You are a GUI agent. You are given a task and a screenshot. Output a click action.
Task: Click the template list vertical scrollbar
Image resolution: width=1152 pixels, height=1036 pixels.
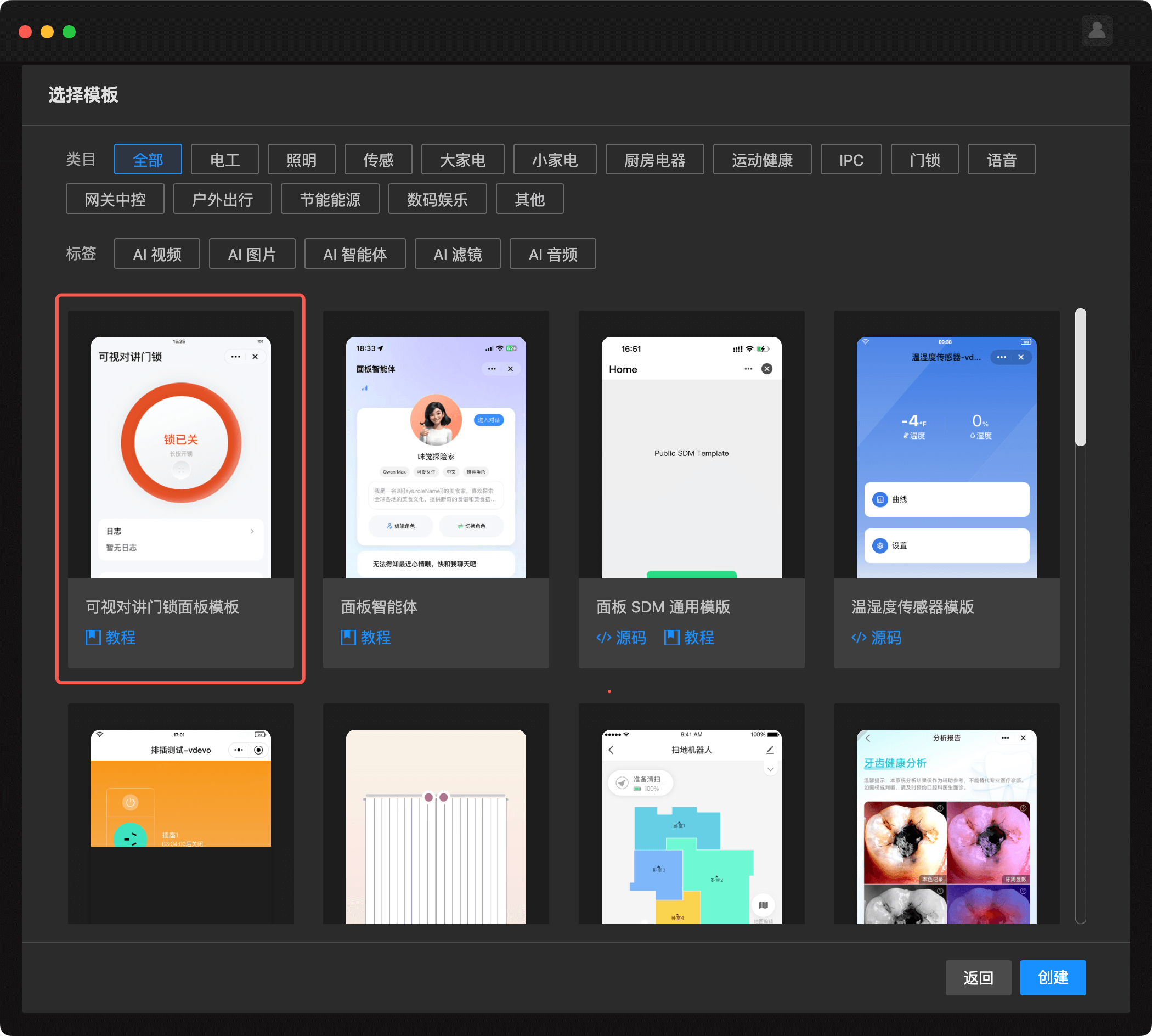pos(1080,378)
